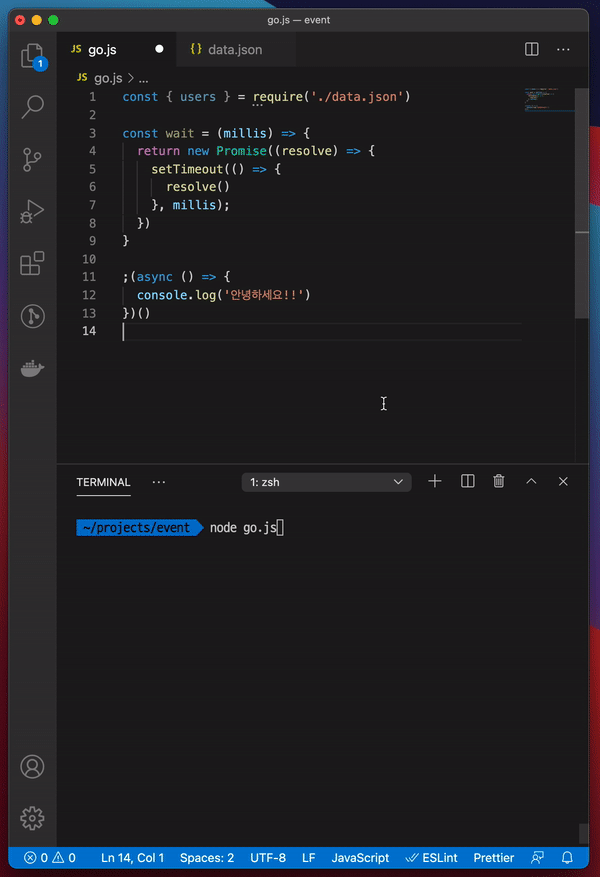Open the Accounts icon
The image size is (600, 877).
click(32, 766)
